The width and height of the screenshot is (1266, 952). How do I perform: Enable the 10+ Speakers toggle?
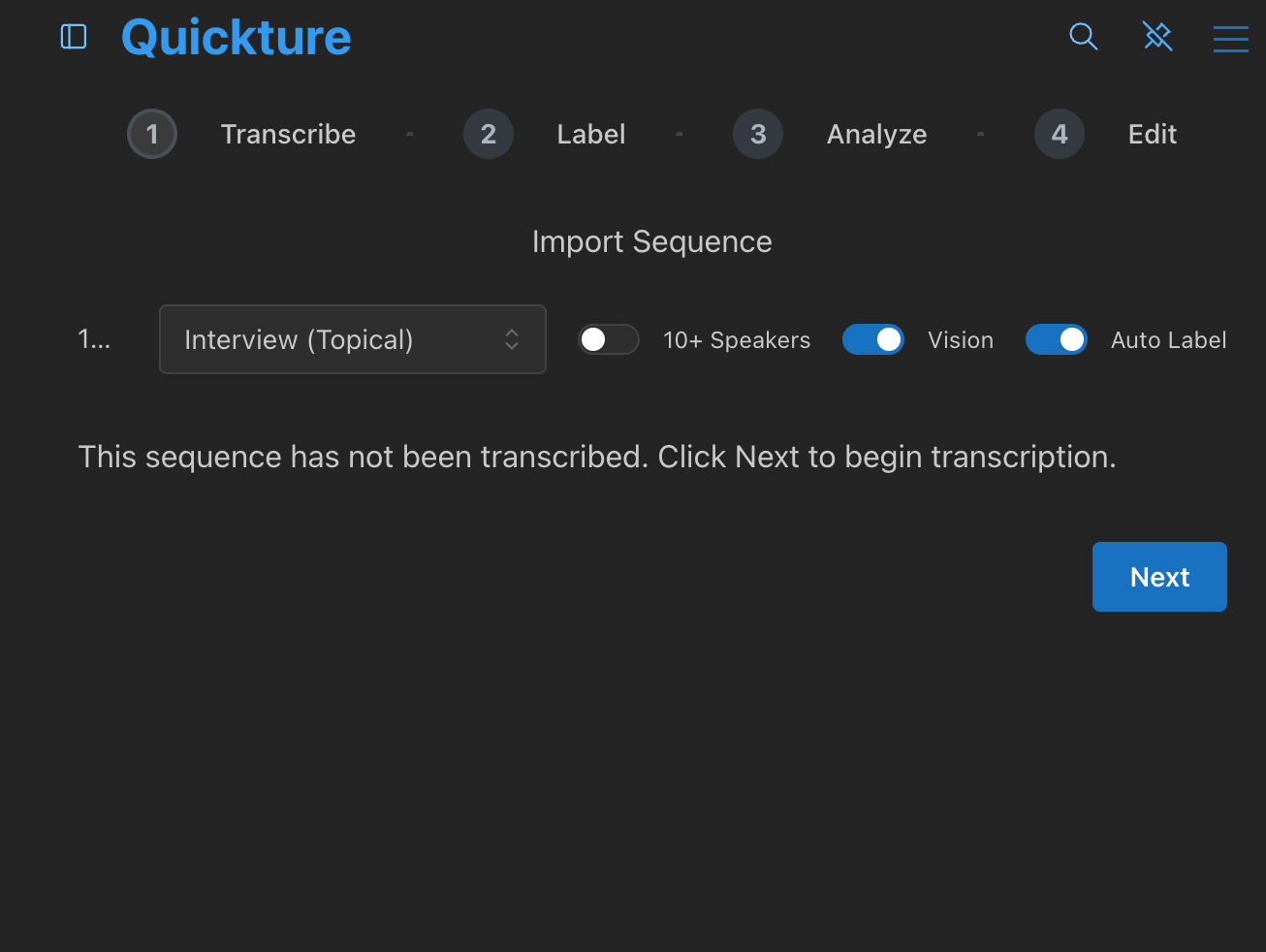click(x=609, y=339)
